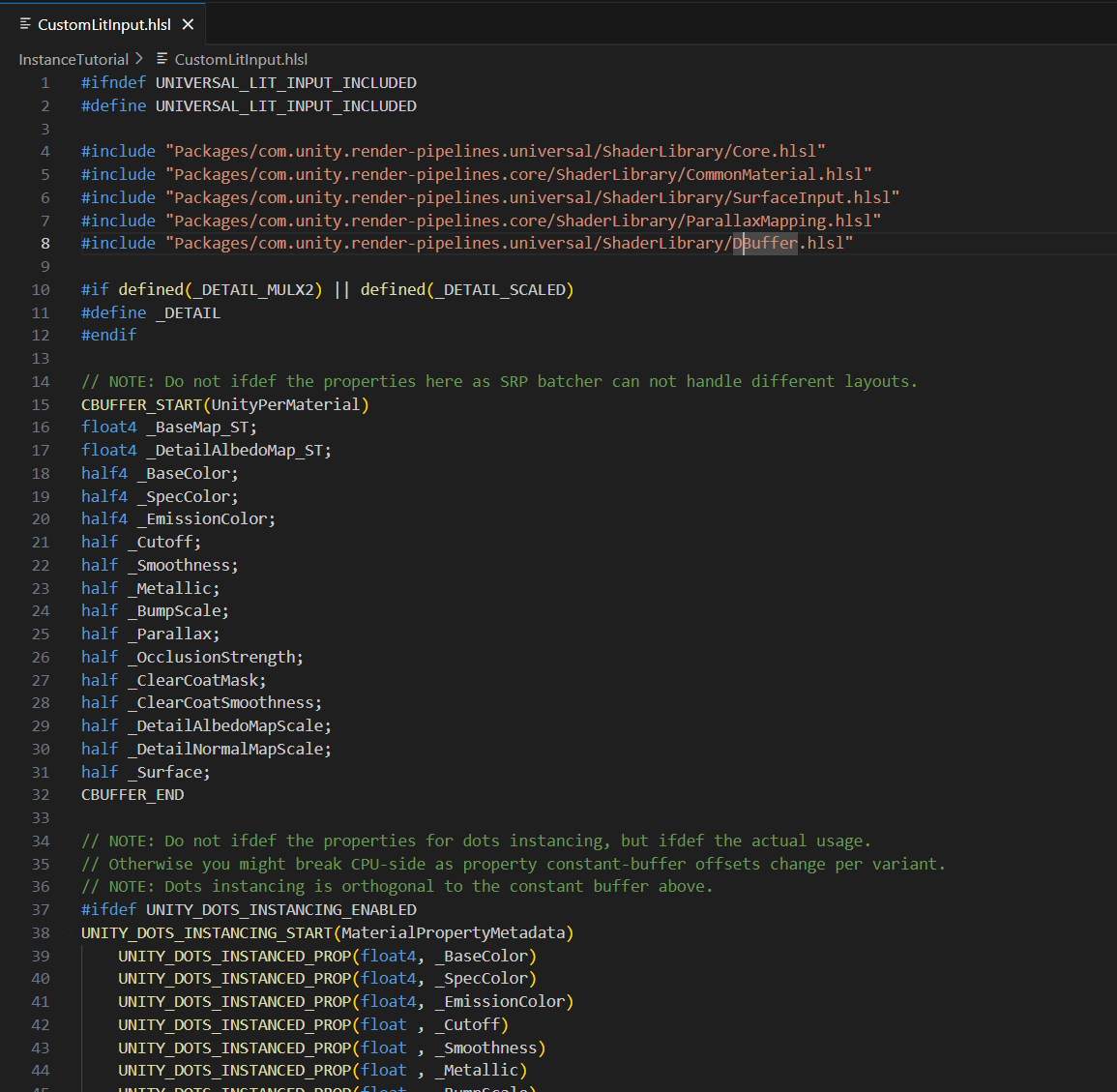The width and height of the screenshot is (1117, 1092).
Task: Open the InstanceTutorial breadcrumb folder
Action: coord(73,59)
